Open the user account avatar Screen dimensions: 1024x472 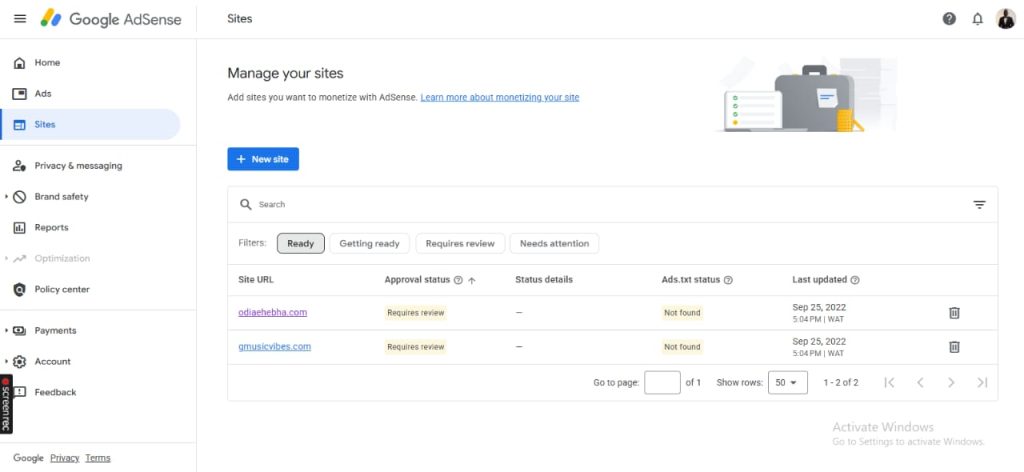point(1005,19)
